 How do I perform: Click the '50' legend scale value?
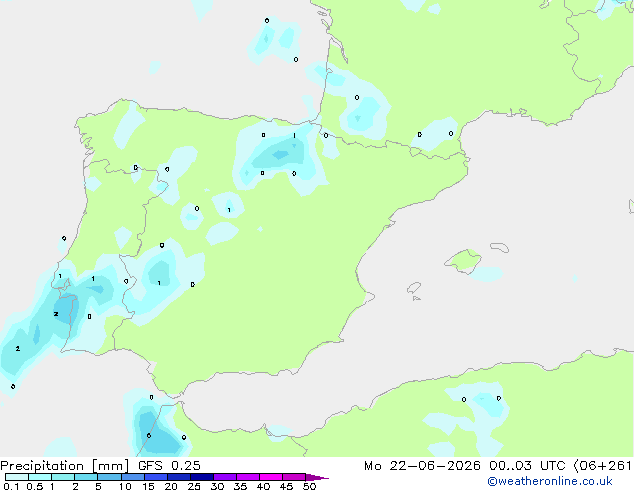(x=309, y=486)
